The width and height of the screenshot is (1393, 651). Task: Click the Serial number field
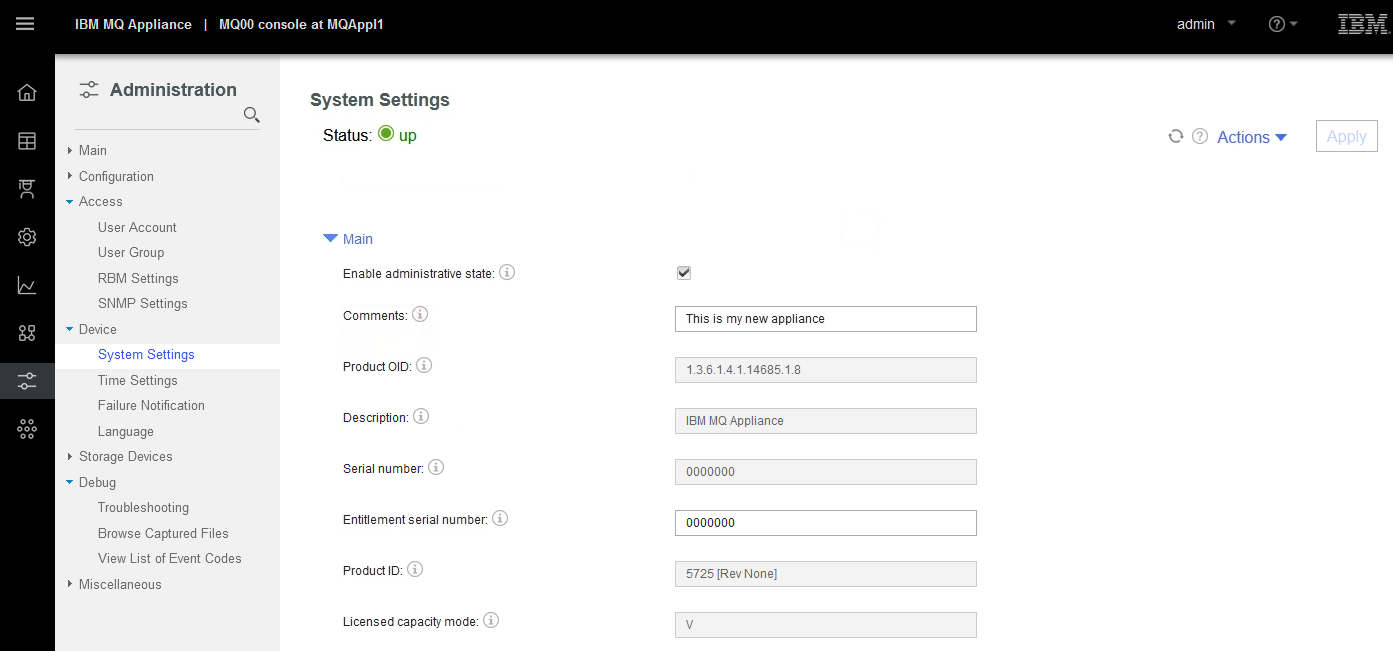click(826, 472)
